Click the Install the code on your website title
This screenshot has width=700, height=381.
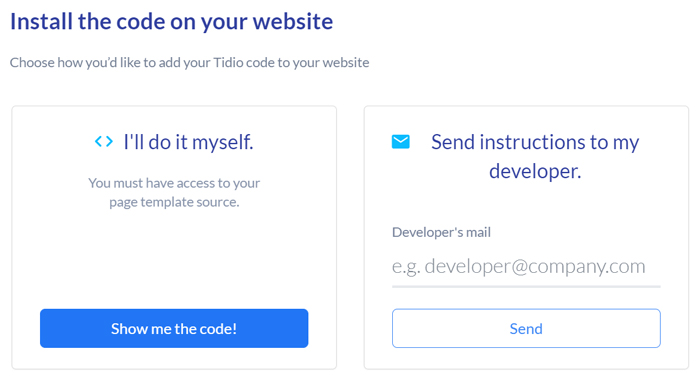point(171,21)
